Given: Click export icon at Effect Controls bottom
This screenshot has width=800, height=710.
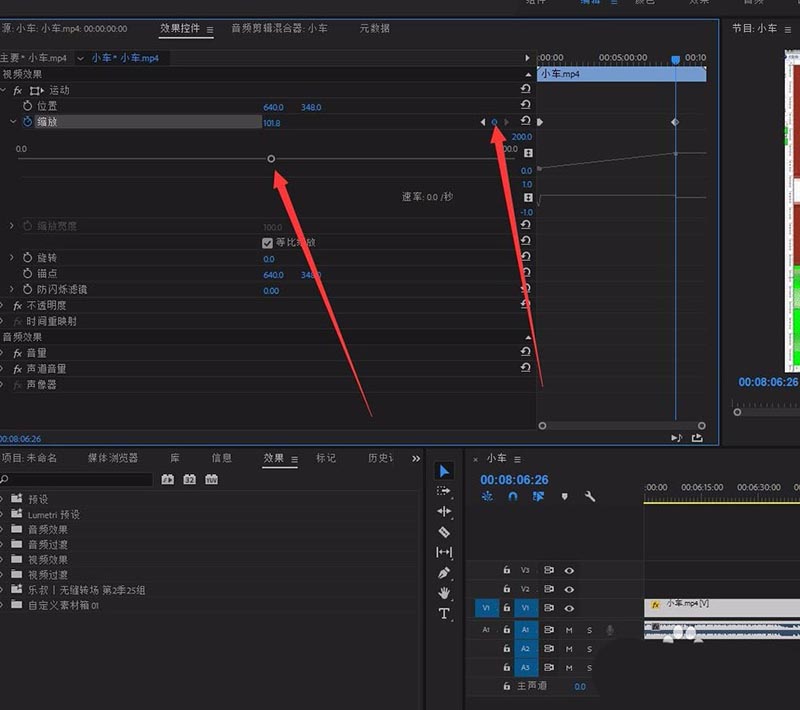Looking at the screenshot, I should (697, 438).
